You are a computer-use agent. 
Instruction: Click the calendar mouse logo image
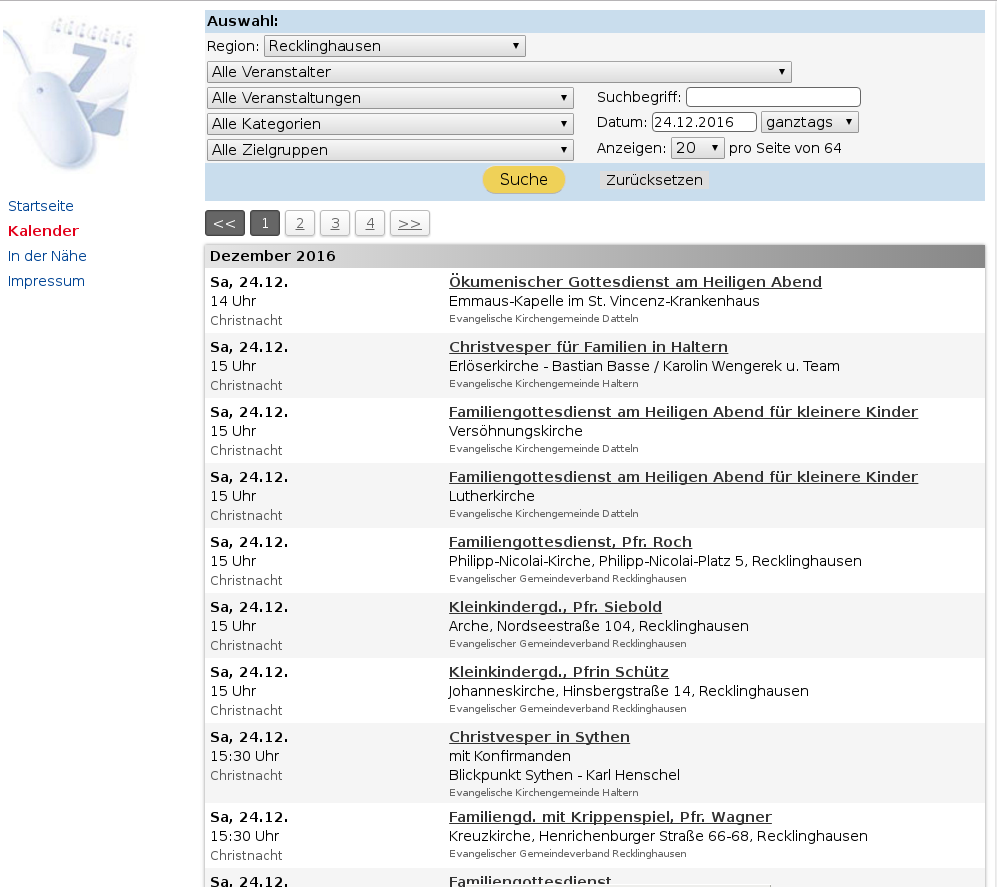70,92
